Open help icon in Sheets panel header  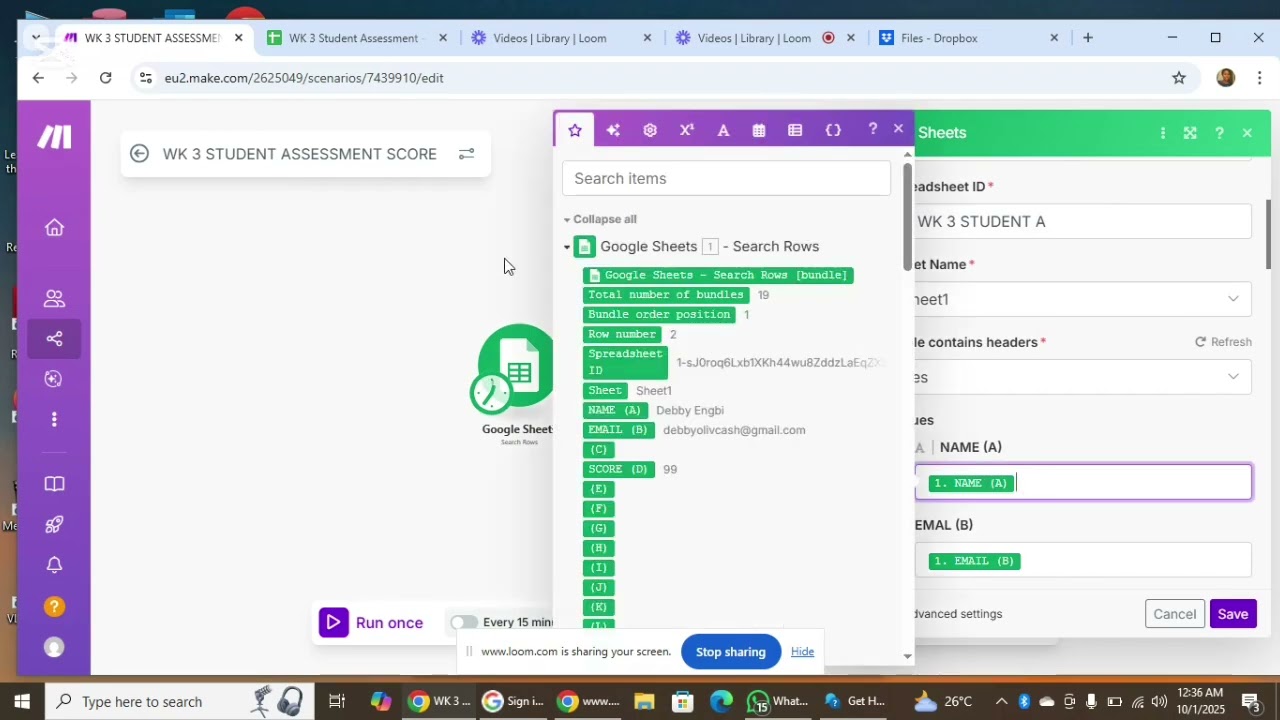[x=1219, y=133]
